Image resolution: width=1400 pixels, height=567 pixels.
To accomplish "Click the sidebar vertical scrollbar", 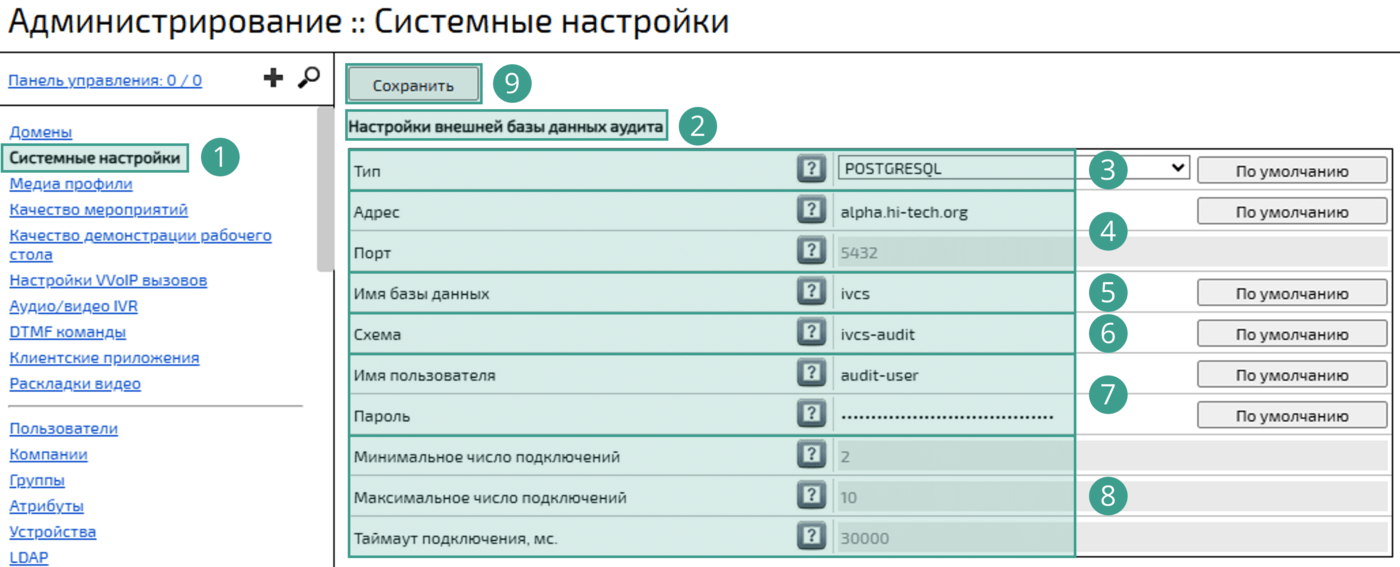I will coord(325,190).
